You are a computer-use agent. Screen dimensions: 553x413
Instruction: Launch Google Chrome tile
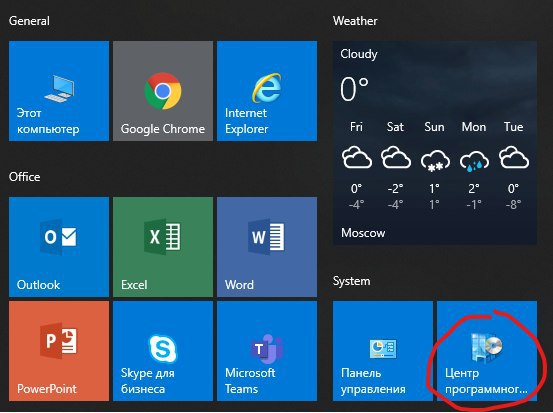pyautogui.click(x=163, y=91)
